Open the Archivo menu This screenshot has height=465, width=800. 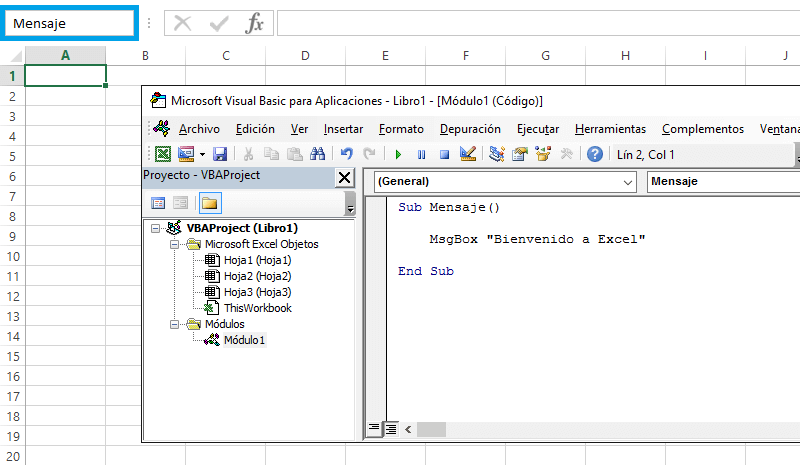pyautogui.click(x=199, y=129)
